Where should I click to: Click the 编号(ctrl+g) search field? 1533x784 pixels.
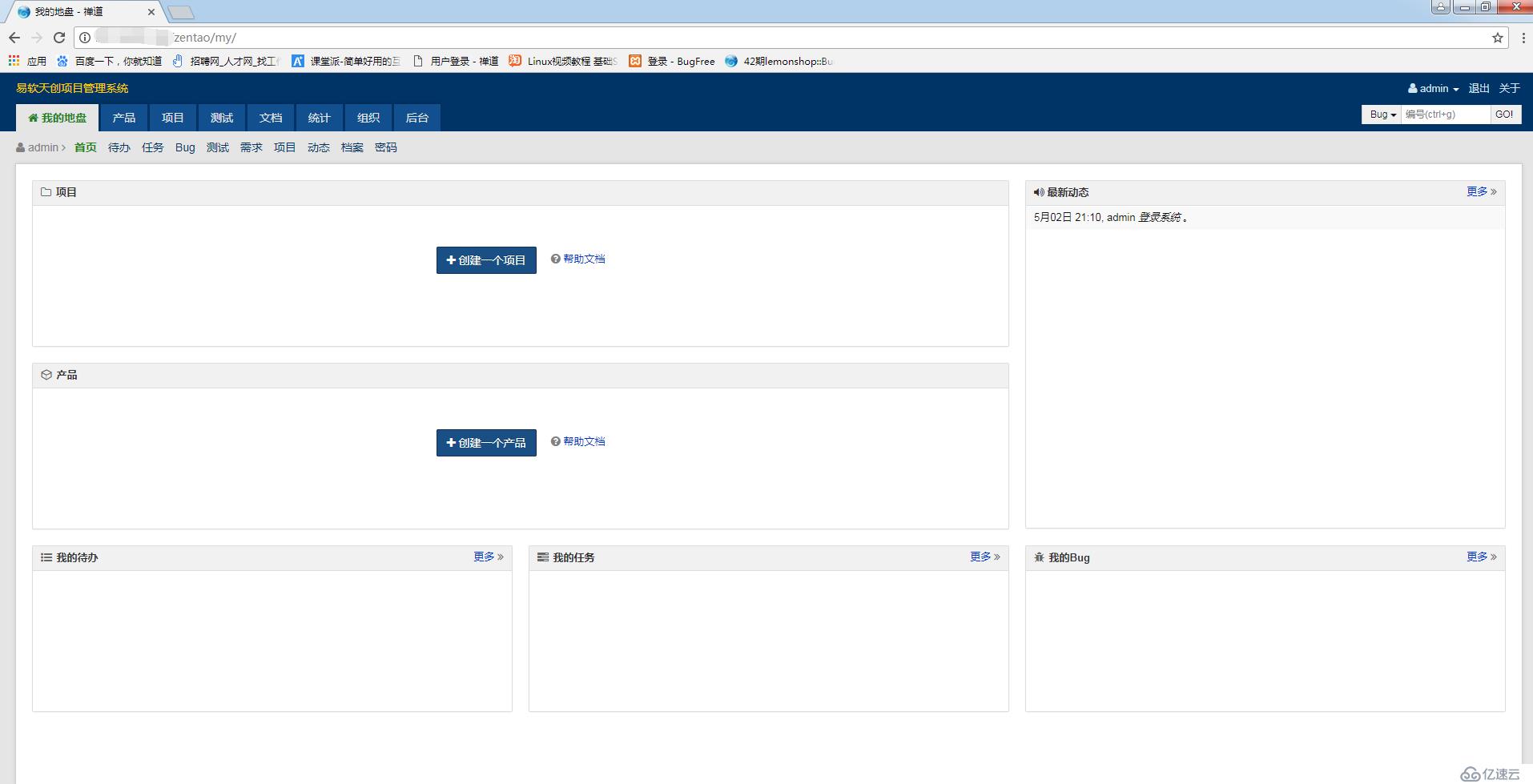[1446, 115]
